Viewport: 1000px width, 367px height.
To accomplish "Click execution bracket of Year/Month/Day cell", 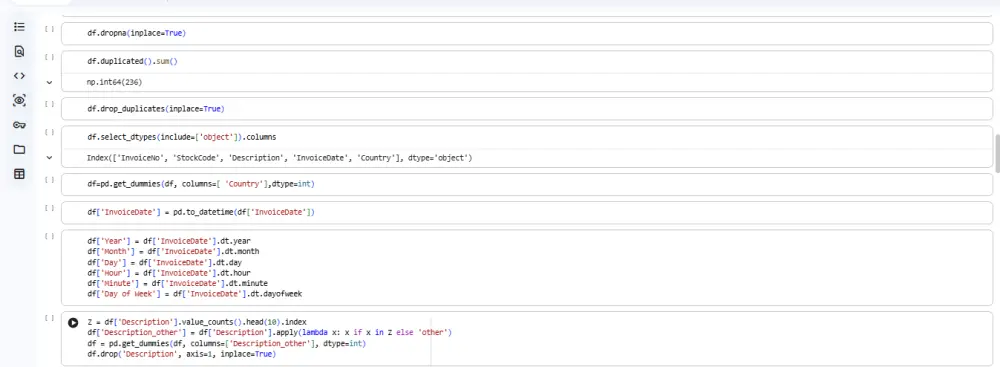I will (x=49, y=236).
